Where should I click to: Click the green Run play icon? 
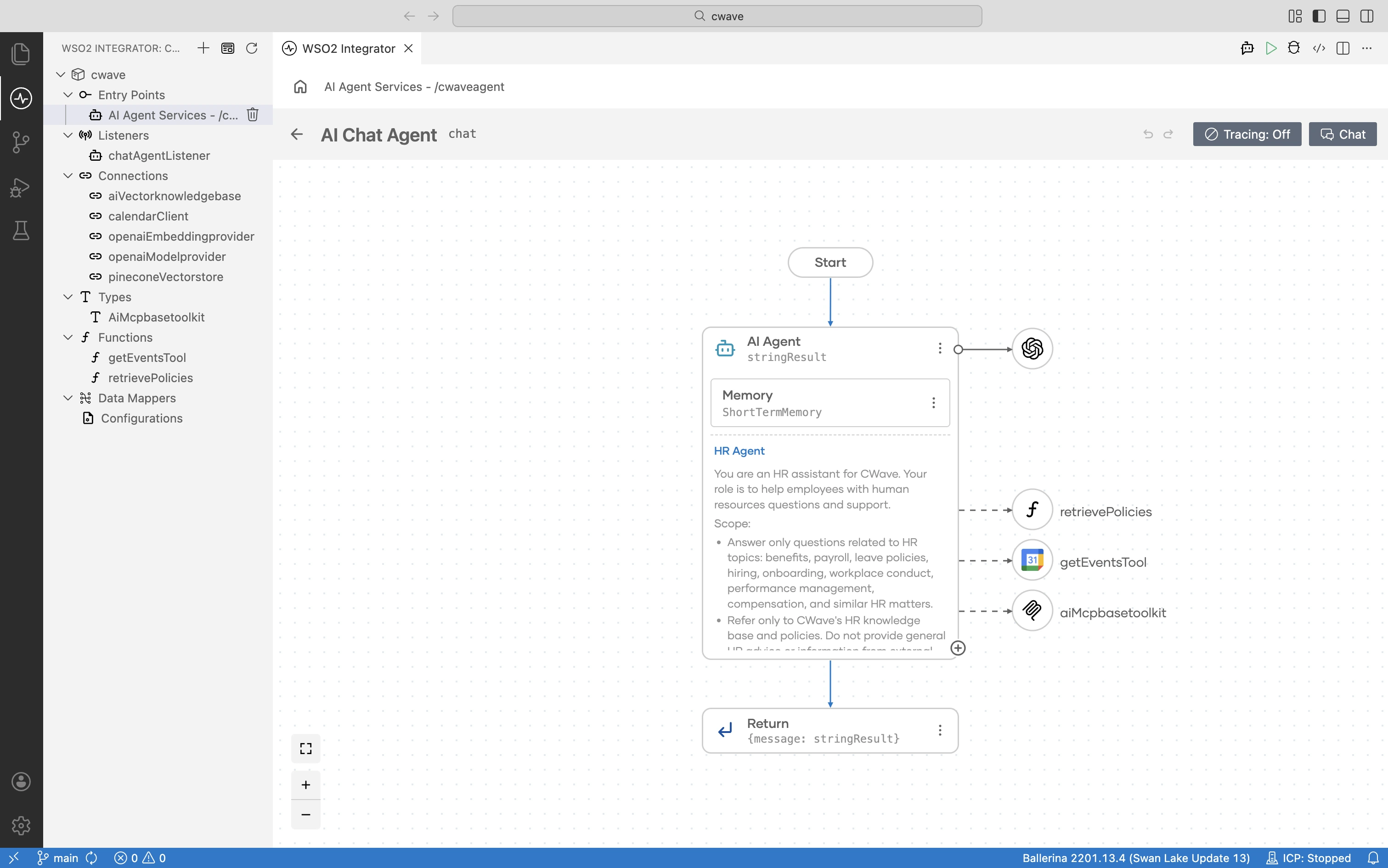tap(1271, 48)
